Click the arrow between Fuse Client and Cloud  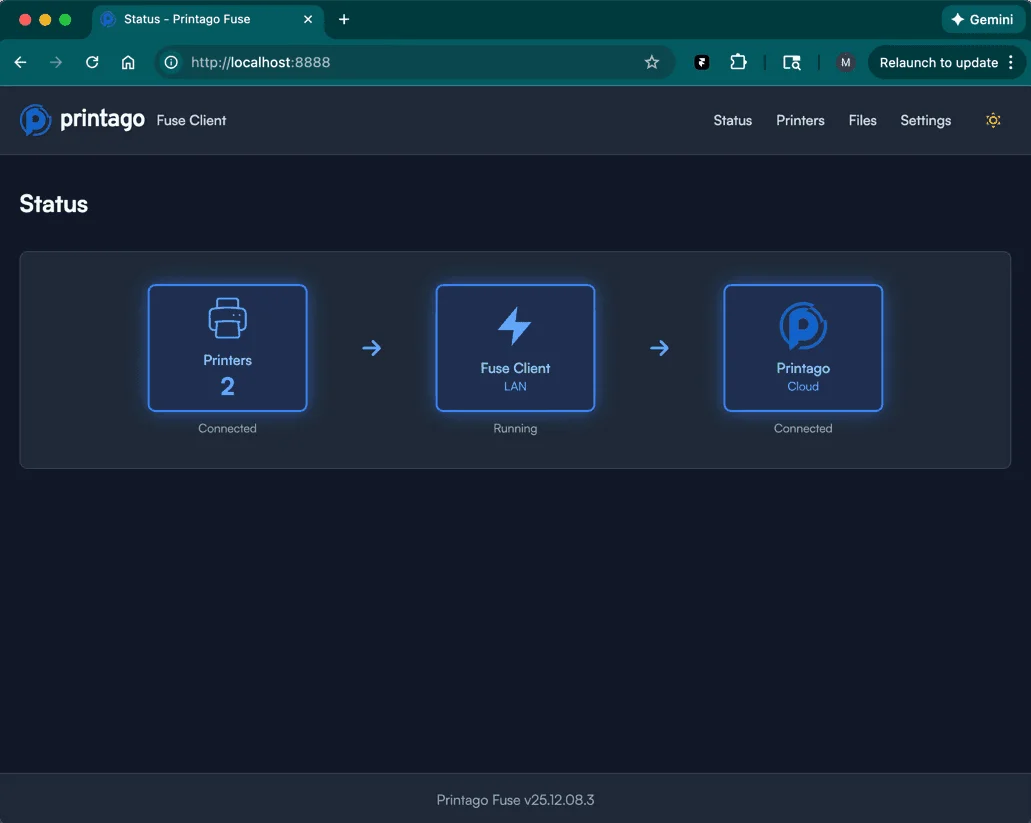coord(659,348)
